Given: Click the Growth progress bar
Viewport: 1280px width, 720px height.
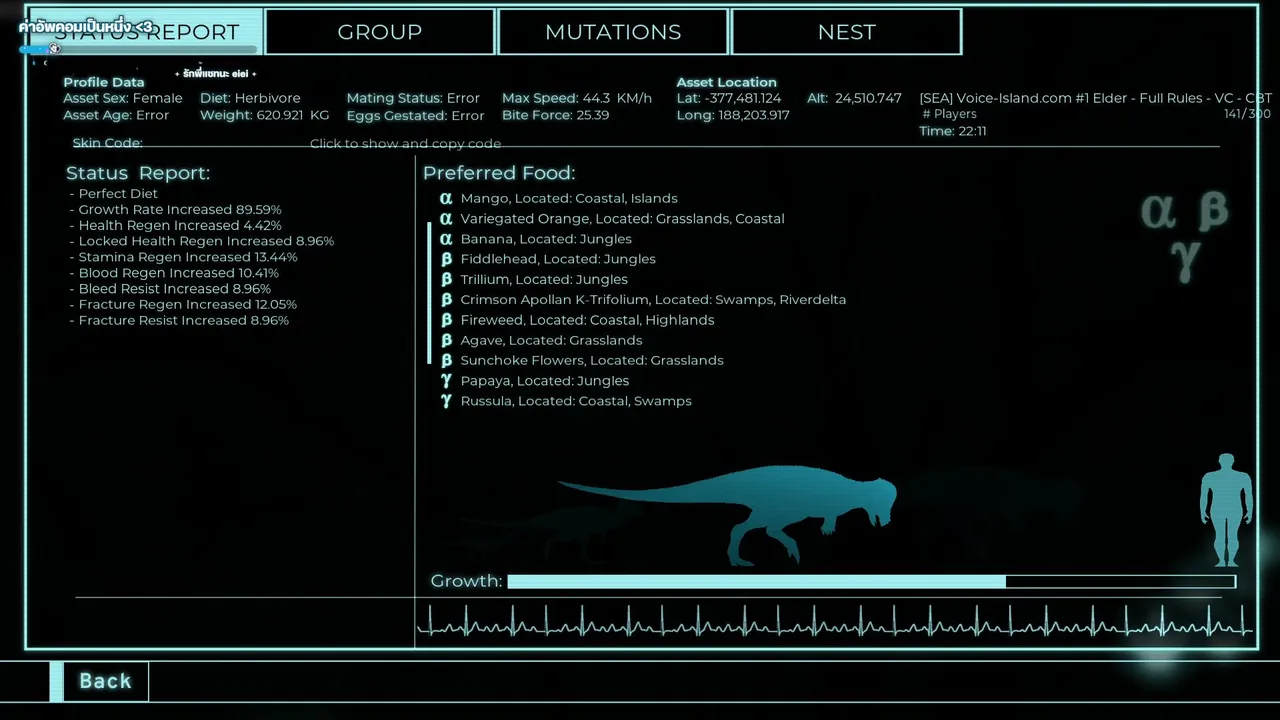Looking at the screenshot, I should point(871,582).
